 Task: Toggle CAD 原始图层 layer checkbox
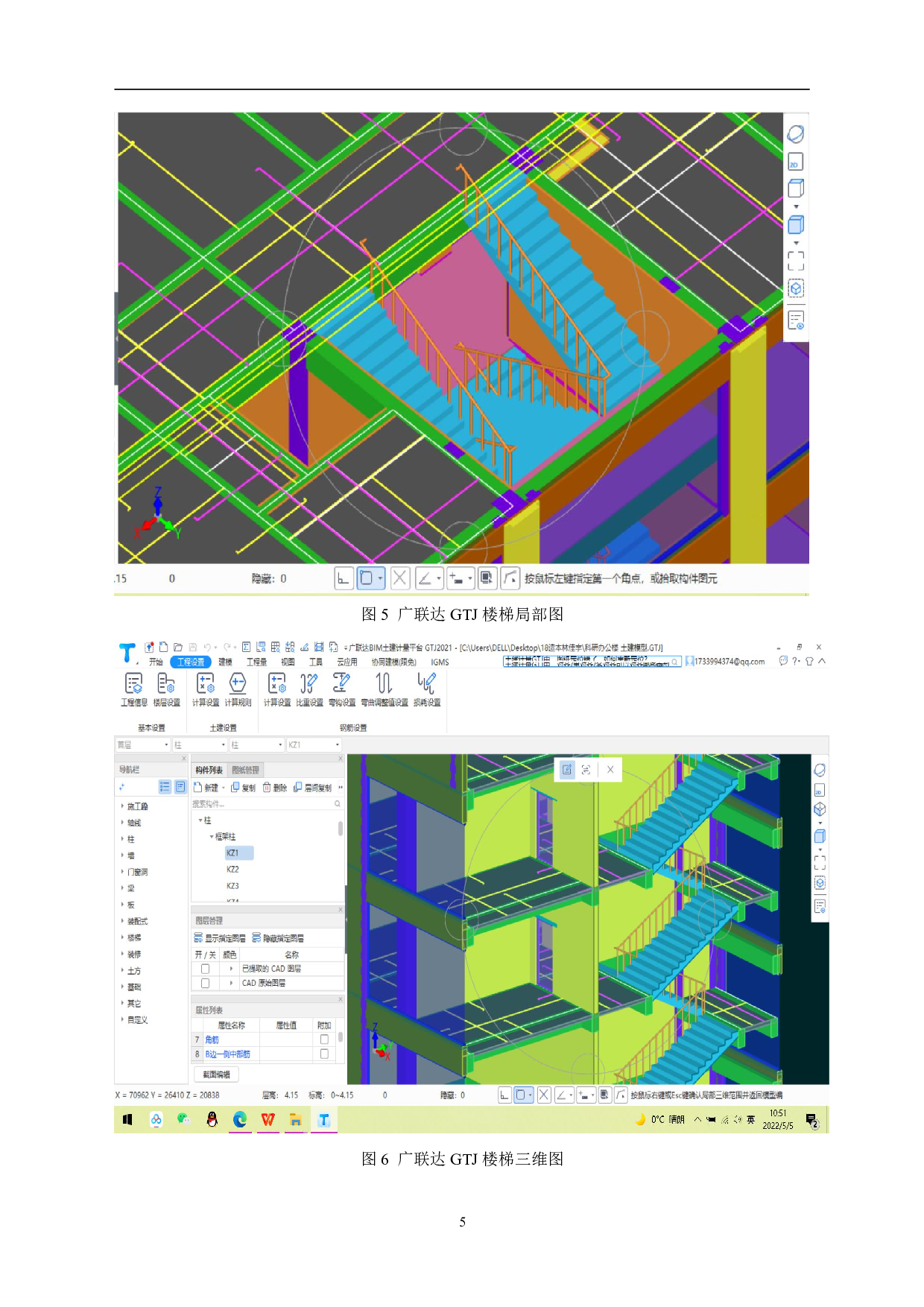206,983
